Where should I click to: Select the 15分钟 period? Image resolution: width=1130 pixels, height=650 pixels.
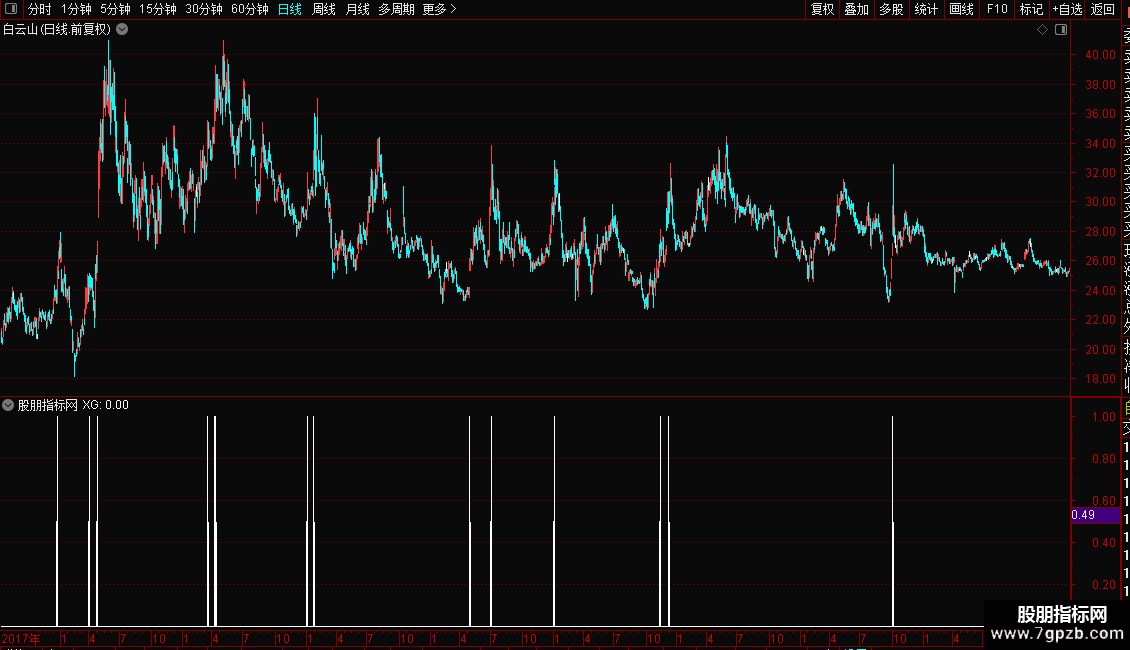[158, 9]
